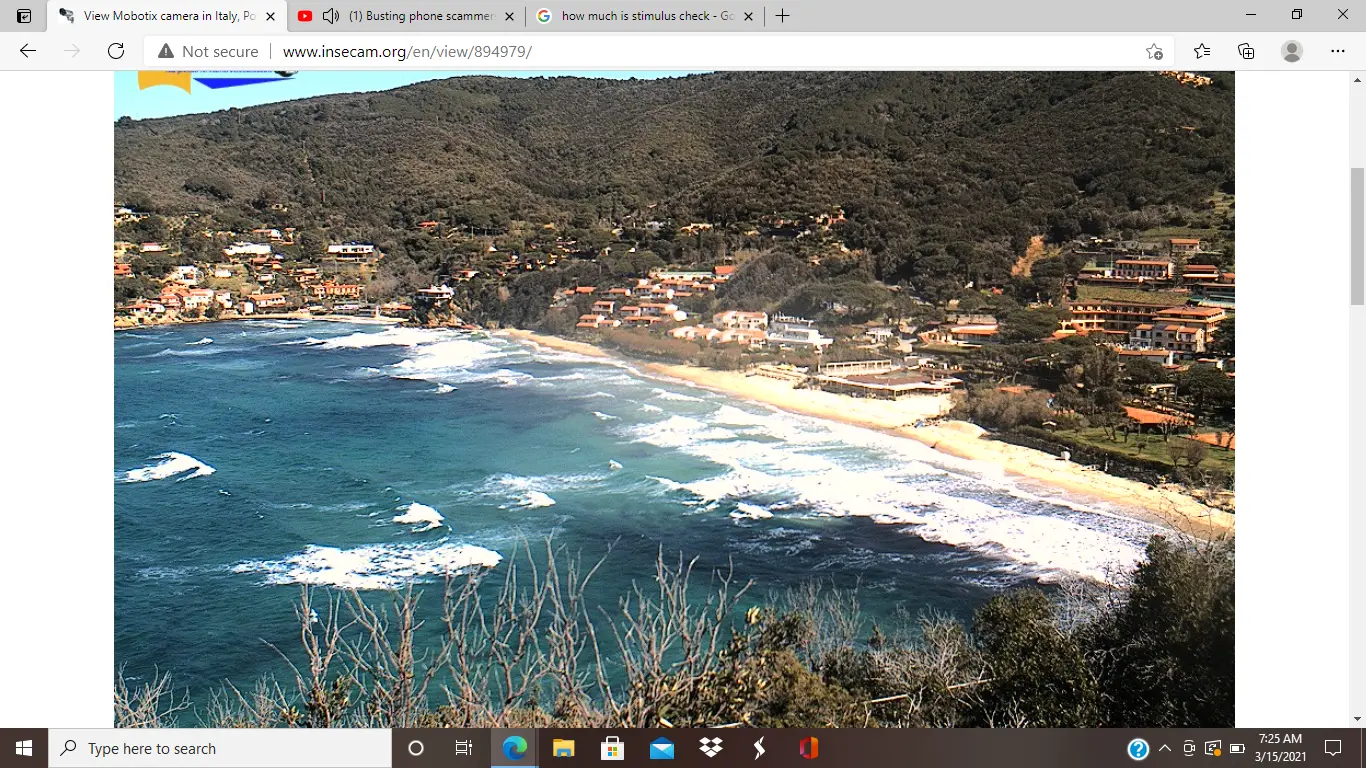Screen dimensions: 1366x768
Task: Open the Windows Start menu
Action: coord(24,748)
